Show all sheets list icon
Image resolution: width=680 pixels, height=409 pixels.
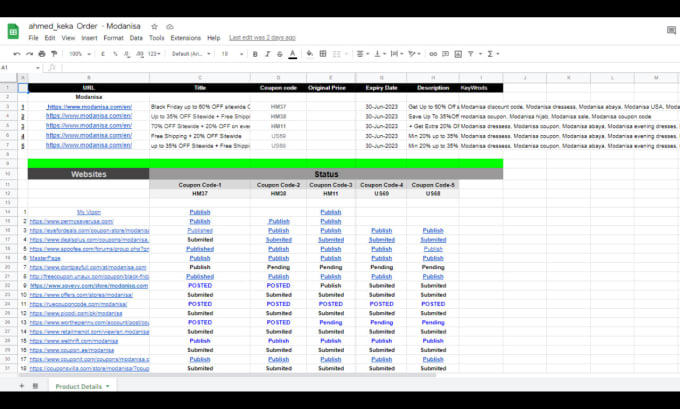[36, 386]
